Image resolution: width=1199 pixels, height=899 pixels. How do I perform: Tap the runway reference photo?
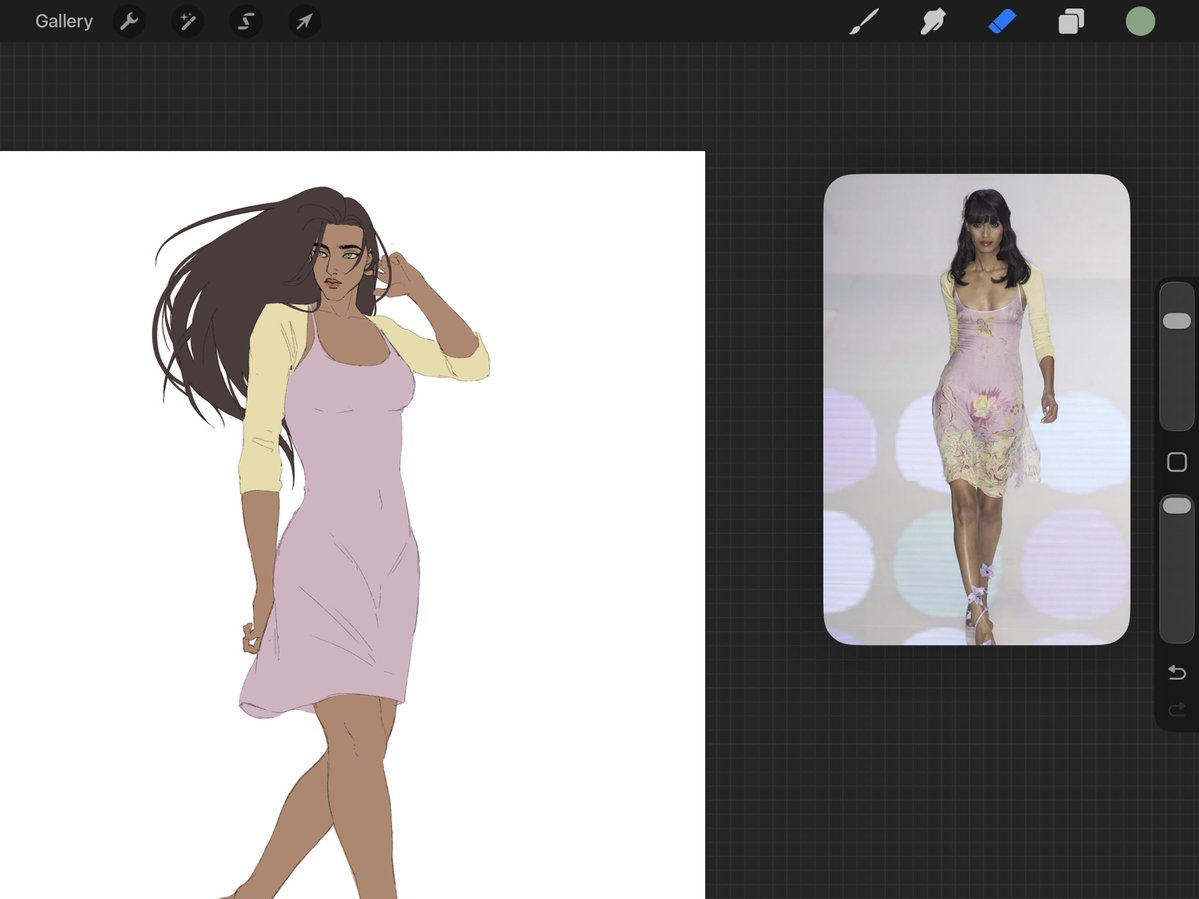click(x=976, y=409)
